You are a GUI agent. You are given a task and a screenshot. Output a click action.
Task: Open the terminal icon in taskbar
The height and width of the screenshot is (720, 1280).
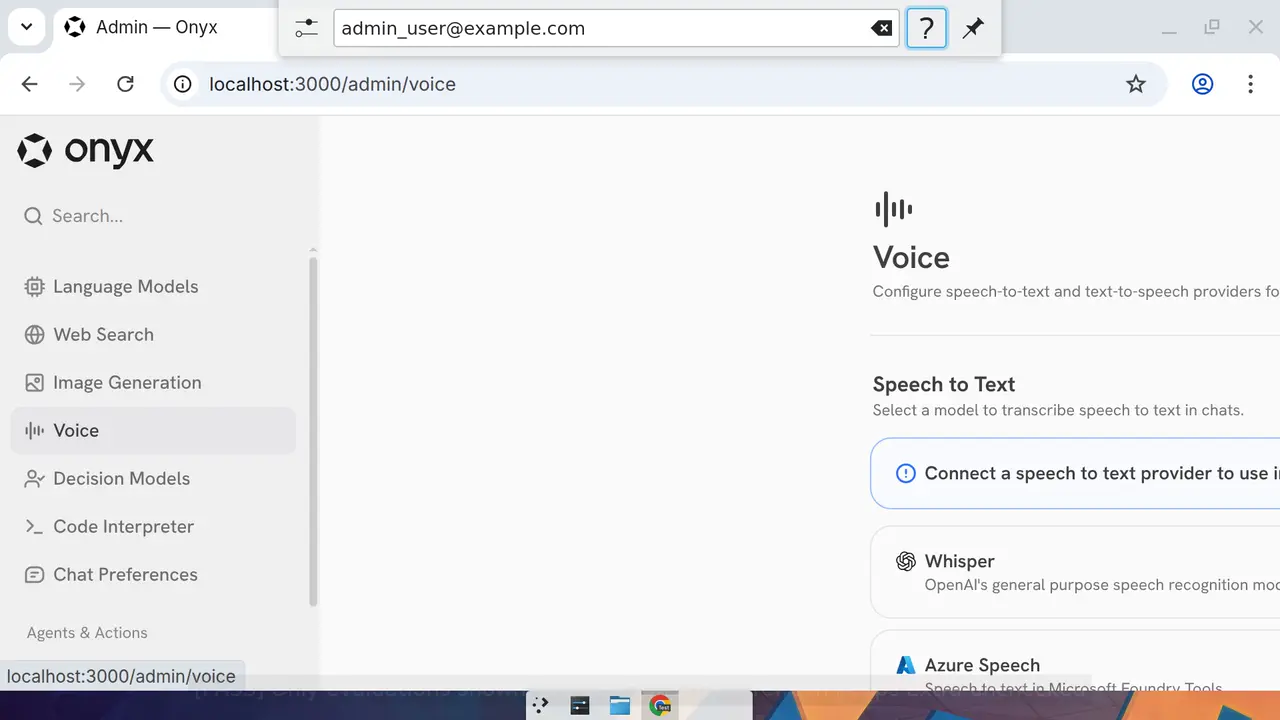click(580, 705)
